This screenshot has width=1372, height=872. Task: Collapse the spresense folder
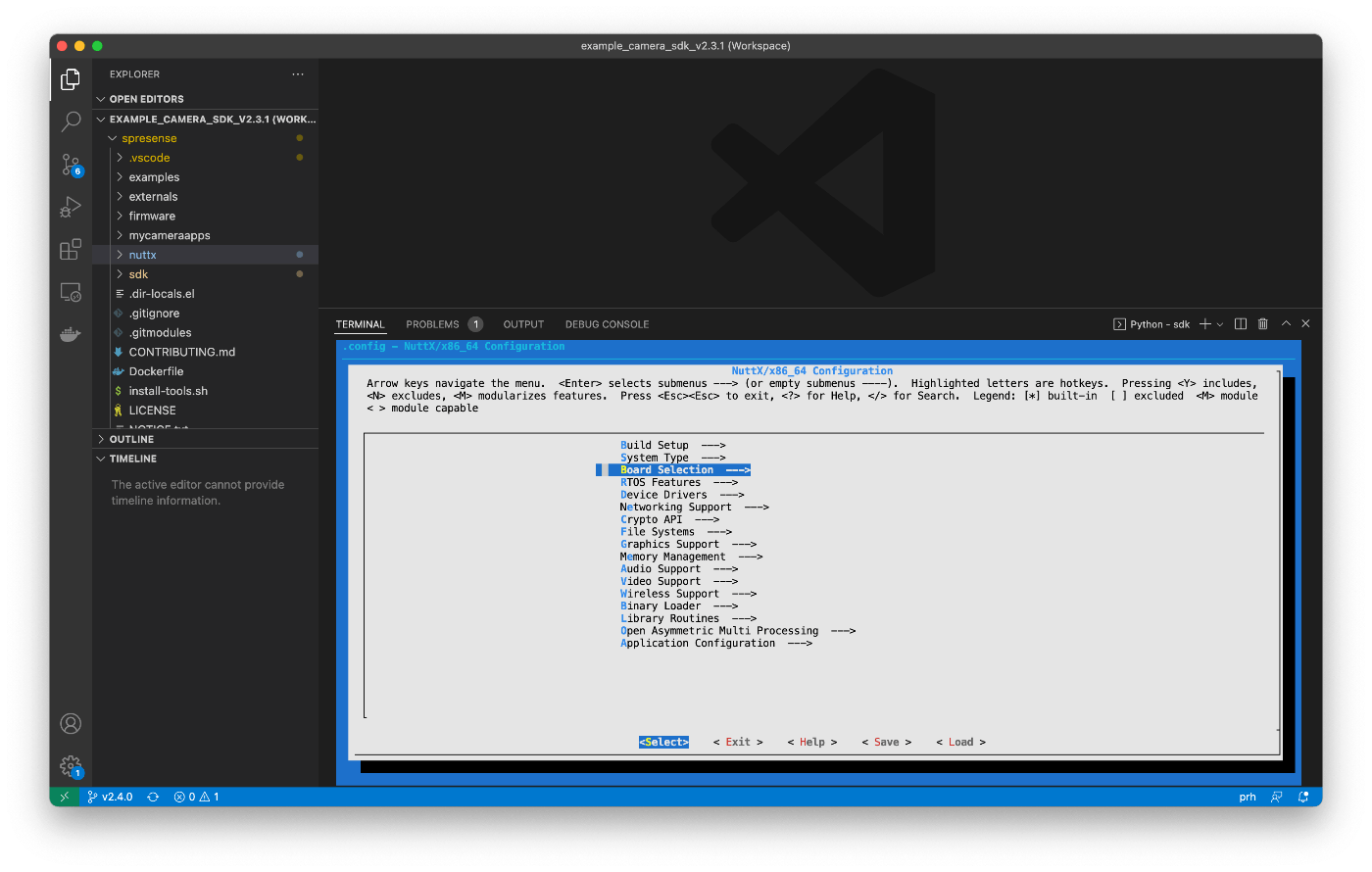[206, 138]
